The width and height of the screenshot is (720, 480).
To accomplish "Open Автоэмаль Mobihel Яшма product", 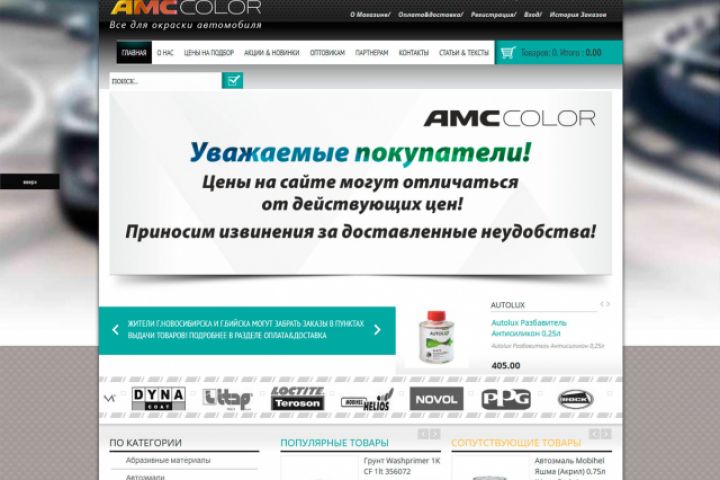I will 570,466.
